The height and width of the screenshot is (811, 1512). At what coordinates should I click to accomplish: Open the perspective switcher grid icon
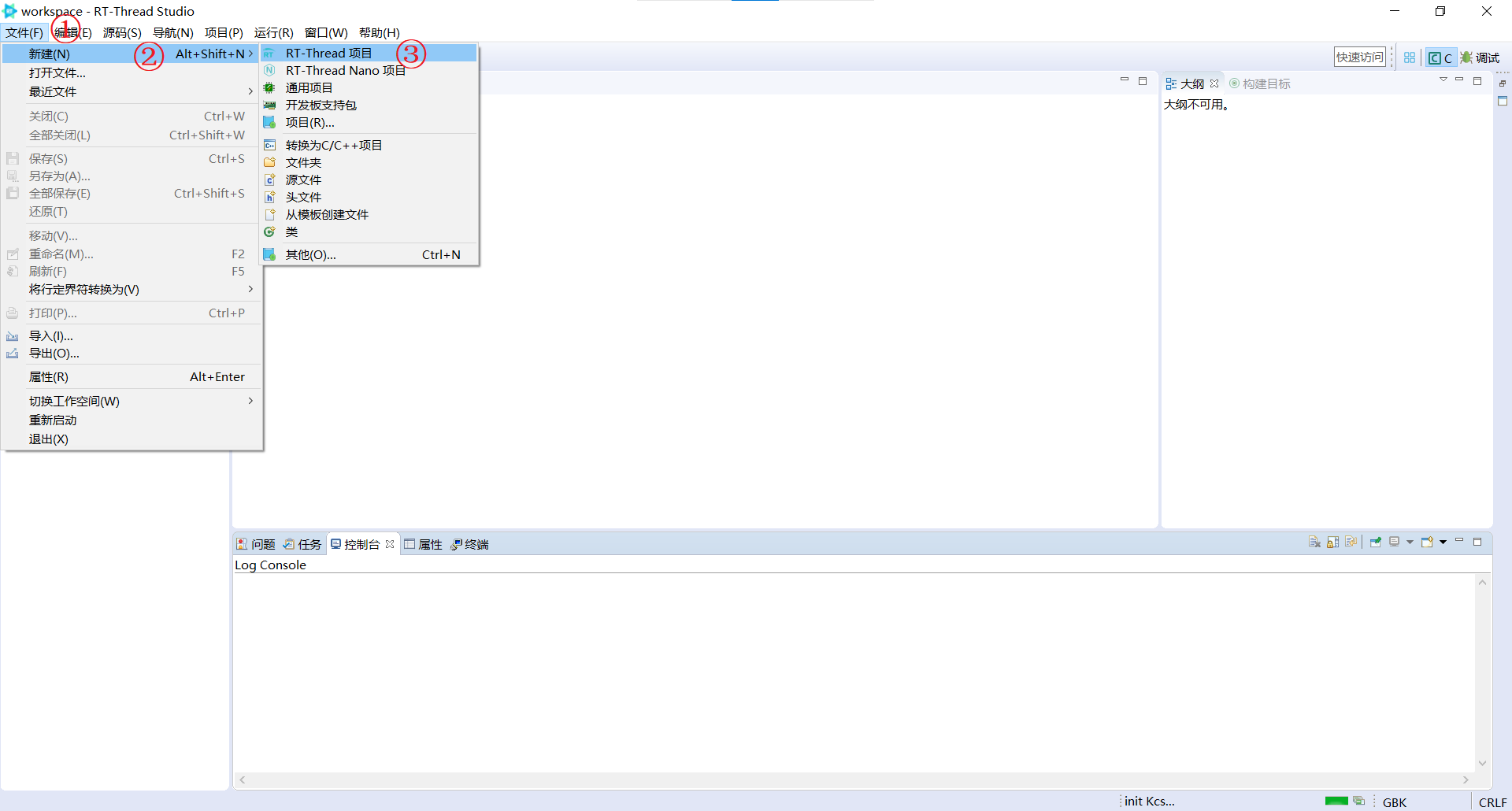(x=1410, y=57)
